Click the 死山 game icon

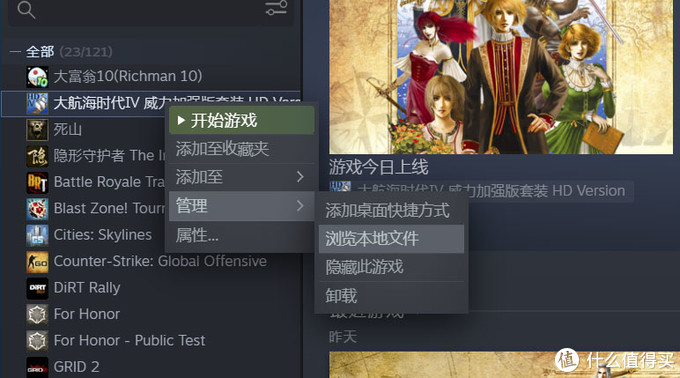click(x=37, y=130)
